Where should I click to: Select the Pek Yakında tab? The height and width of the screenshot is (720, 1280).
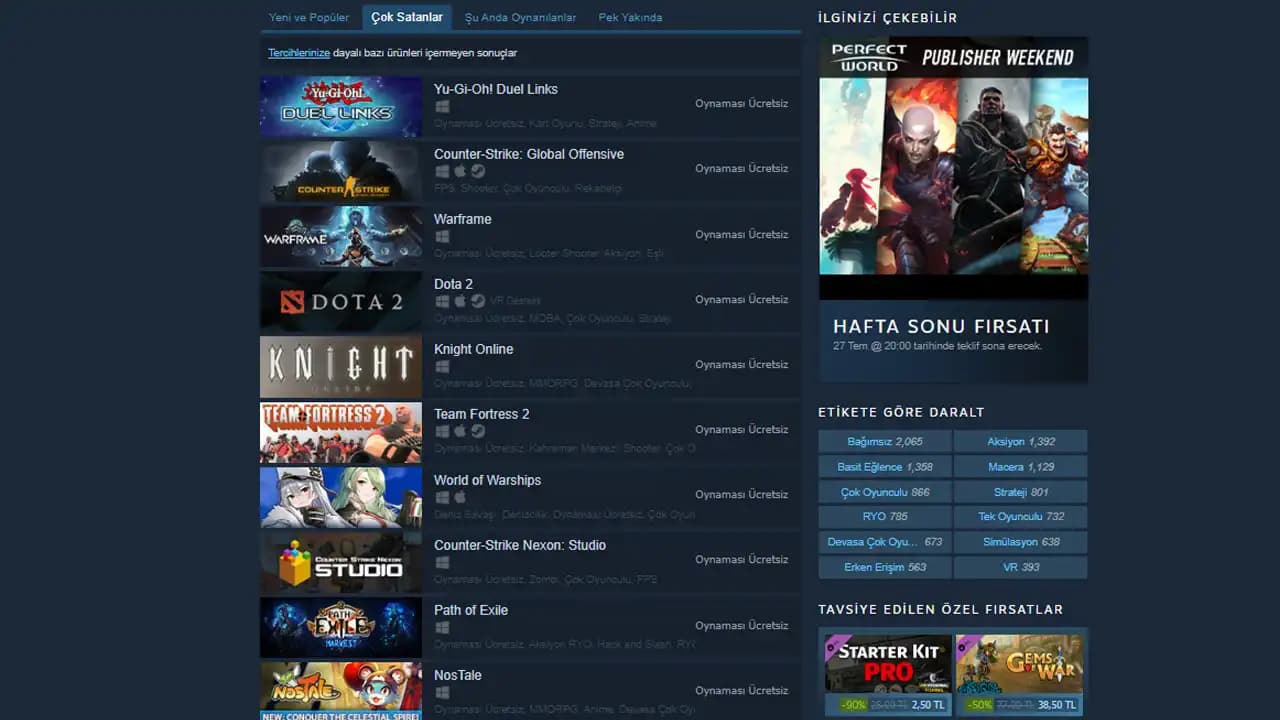[630, 17]
